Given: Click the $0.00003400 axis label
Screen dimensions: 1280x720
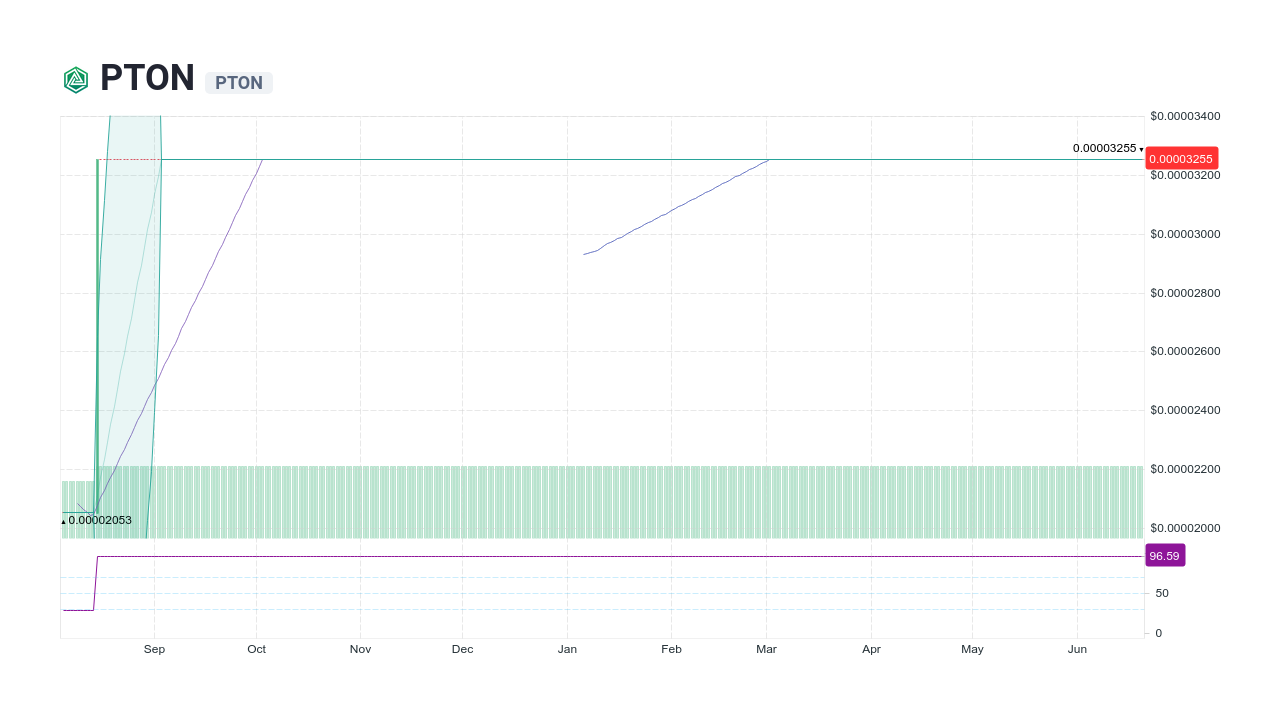Looking at the screenshot, I should pyautogui.click(x=1184, y=116).
